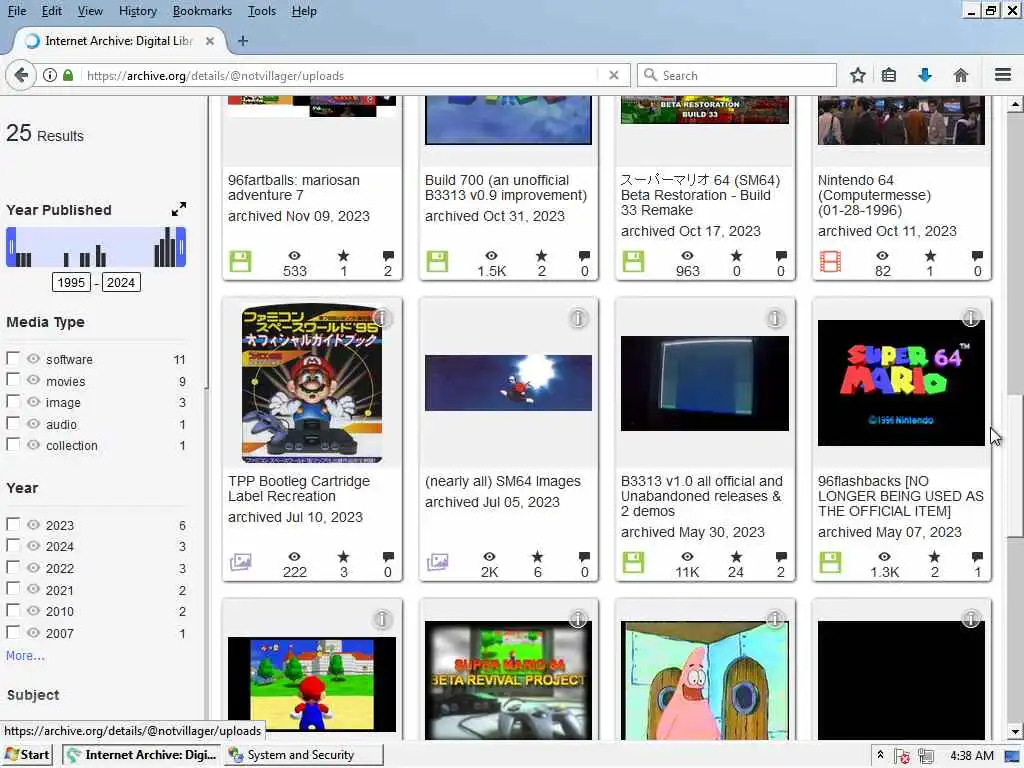Click the views eye on SM64 Images card

(489, 556)
